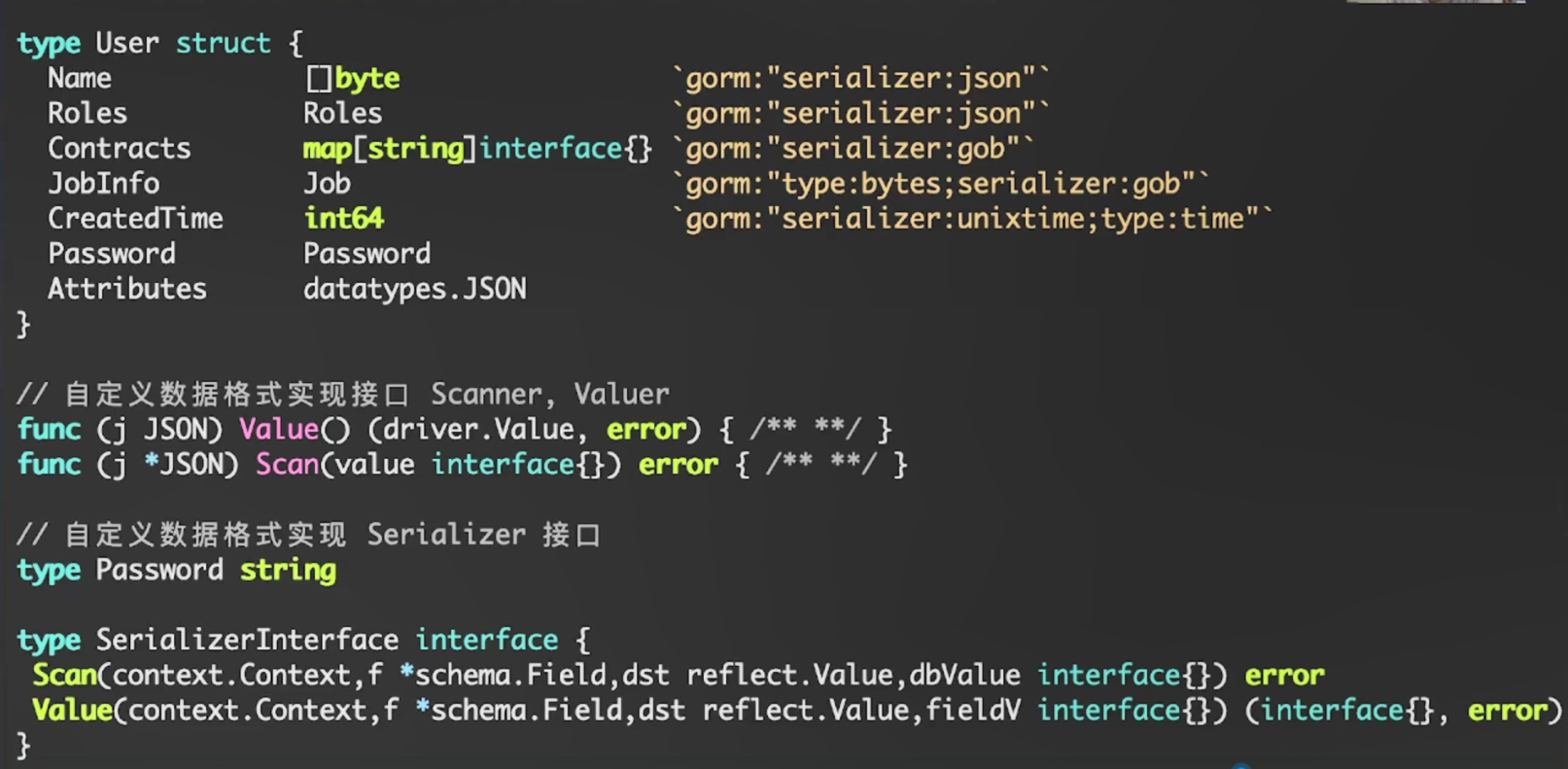This screenshot has height=769, width=1568.
Task: Click the Contracts field name
Action: point(120,149)
